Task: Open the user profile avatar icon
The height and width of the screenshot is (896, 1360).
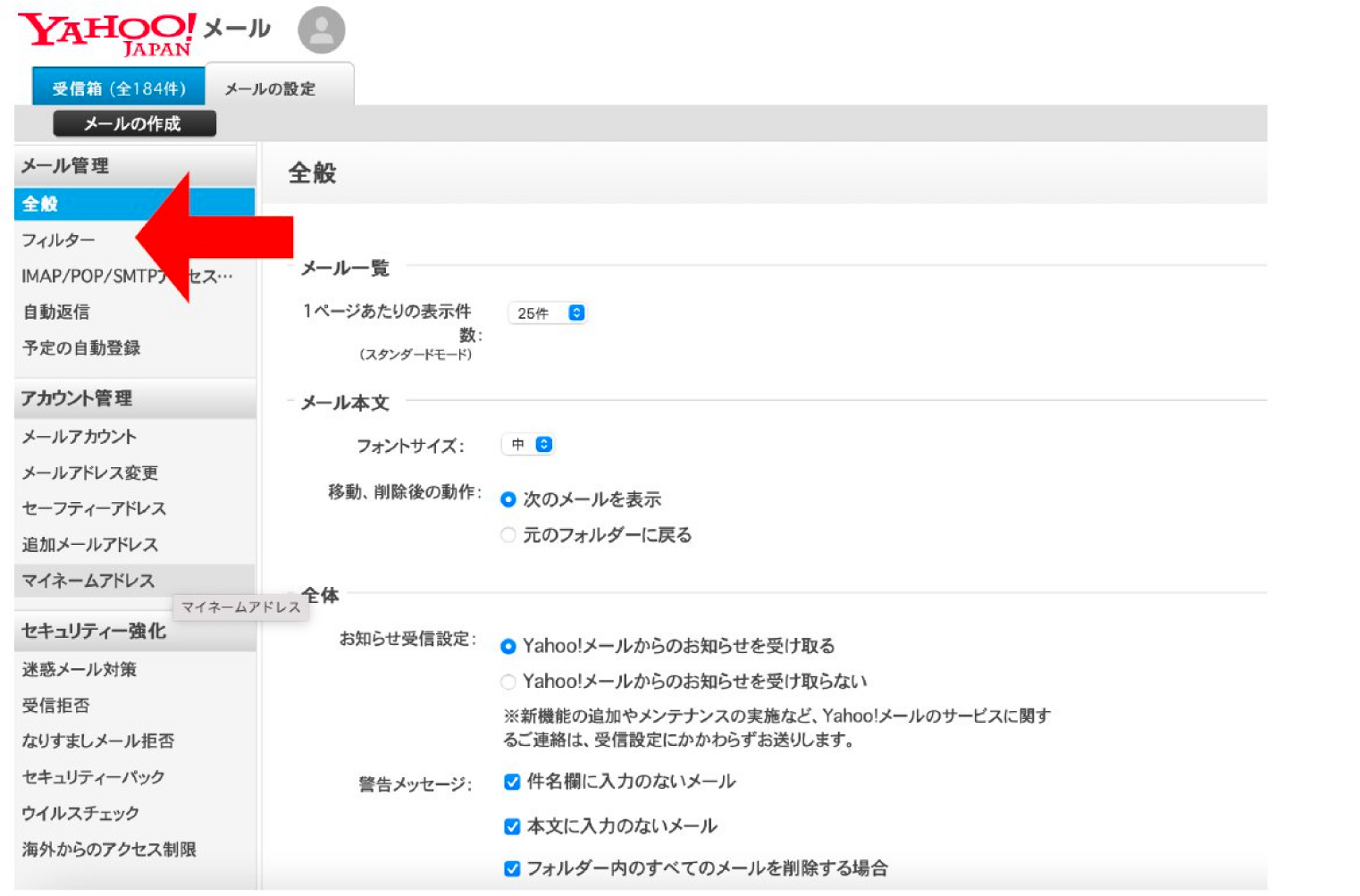Action: click(x=322, y=30)
